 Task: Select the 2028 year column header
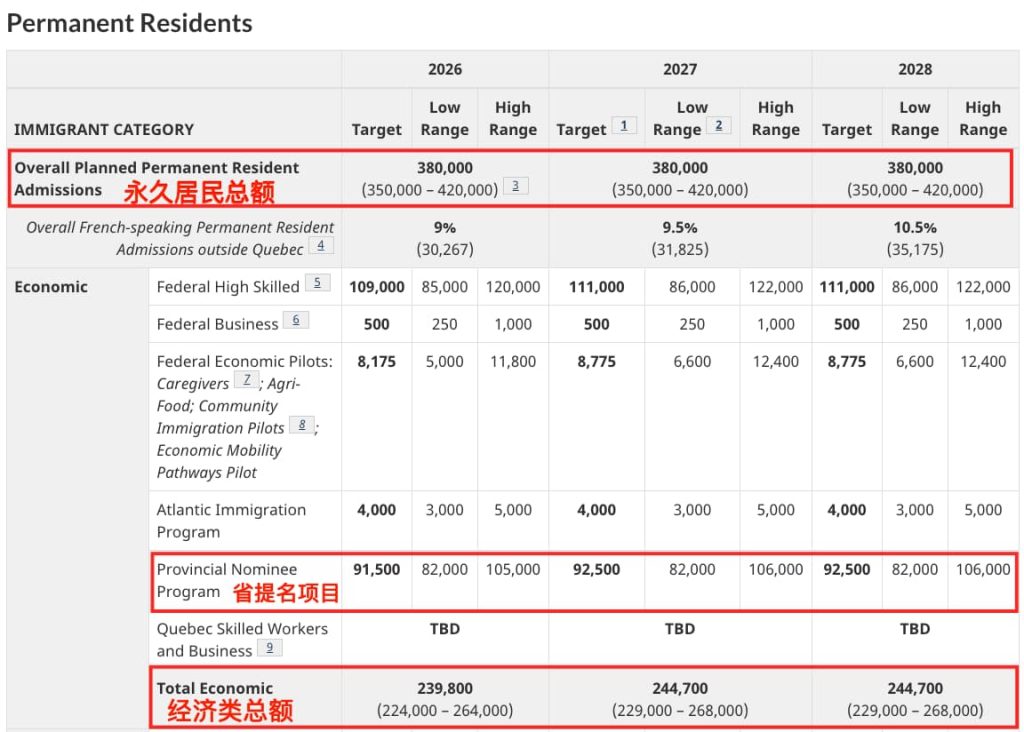(914, 69)
